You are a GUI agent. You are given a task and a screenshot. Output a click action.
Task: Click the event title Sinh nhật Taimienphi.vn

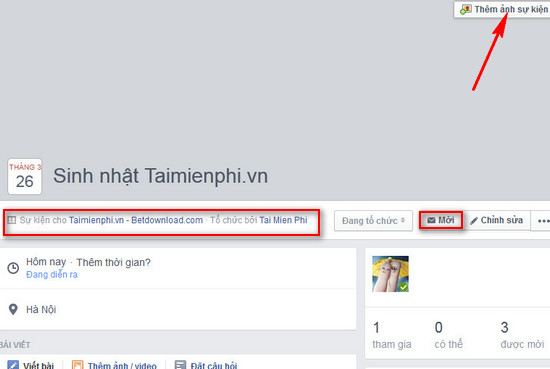click(160, 176)
